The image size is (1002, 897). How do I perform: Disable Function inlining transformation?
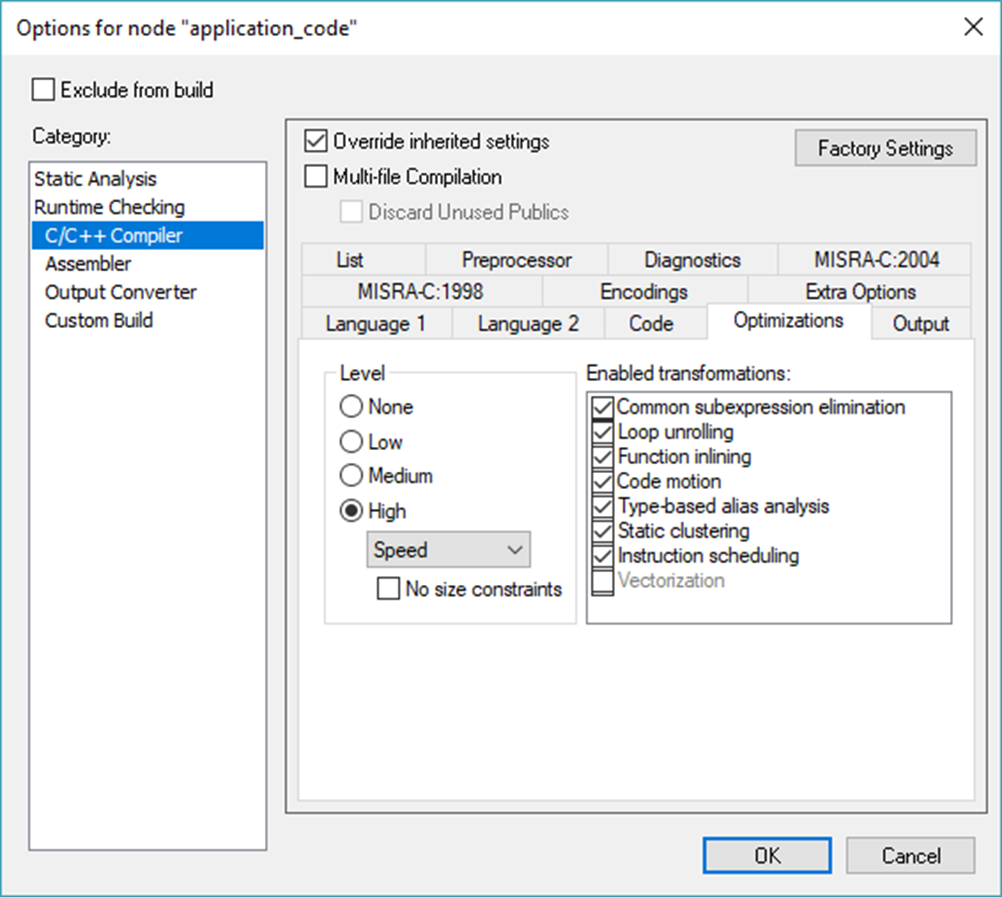pos(602,457)
